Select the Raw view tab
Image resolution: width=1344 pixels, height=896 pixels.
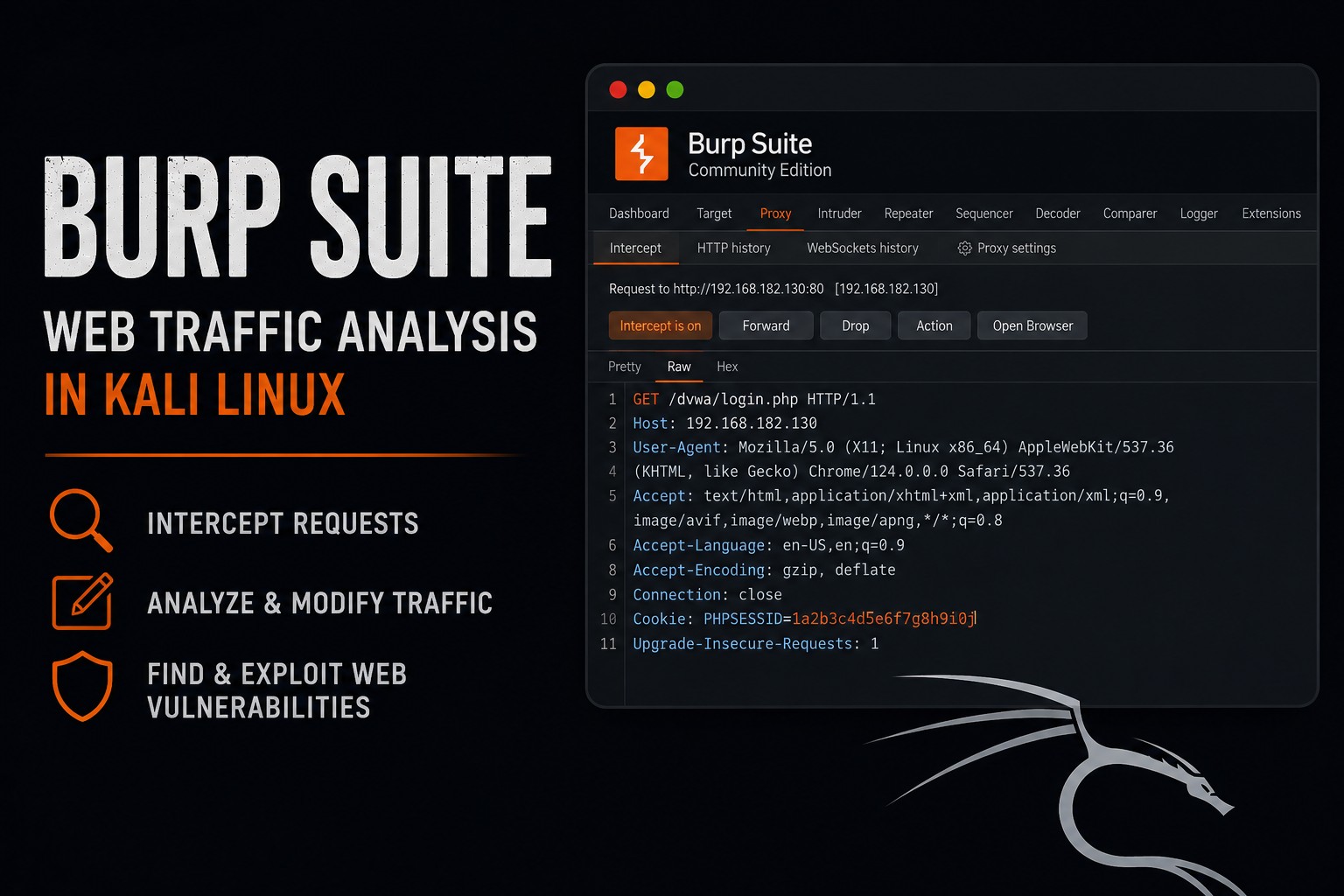[x=679, y=367]
